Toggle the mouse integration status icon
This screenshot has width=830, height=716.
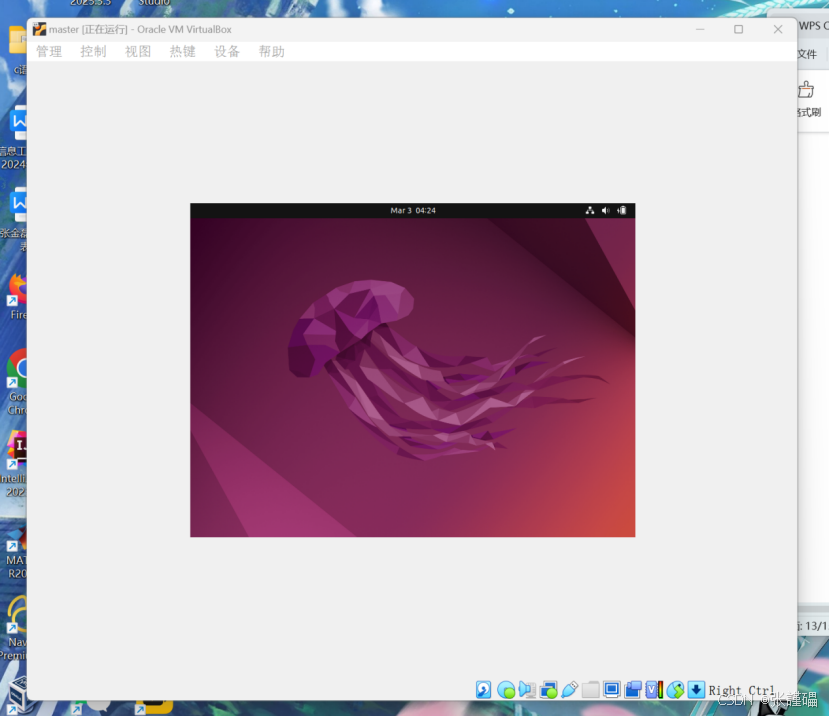(x=675, y=690)
